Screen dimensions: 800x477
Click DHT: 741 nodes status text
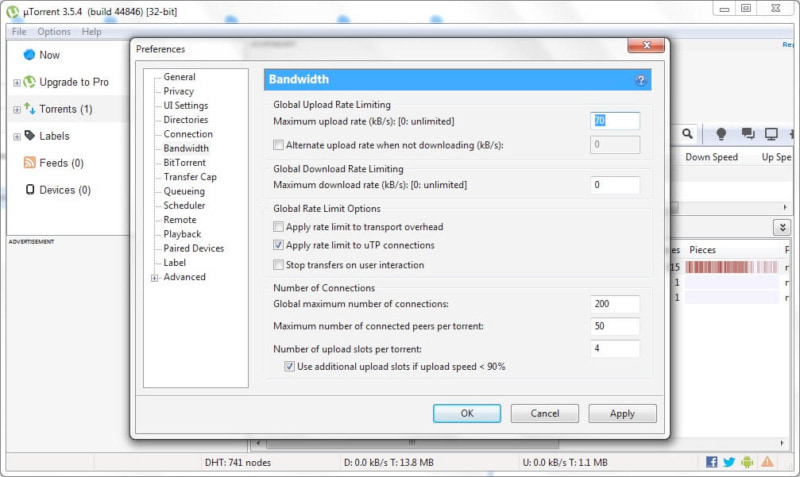(238, 462)
